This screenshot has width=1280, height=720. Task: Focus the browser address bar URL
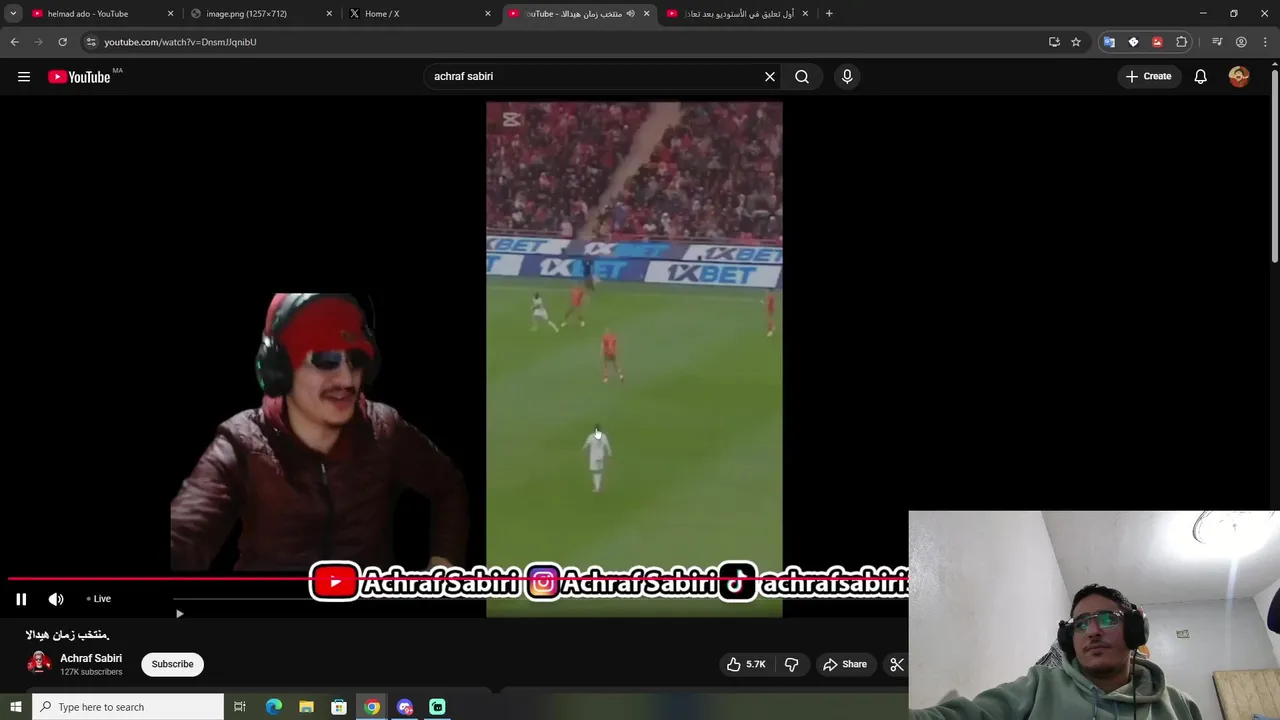(x=180, y=42)
